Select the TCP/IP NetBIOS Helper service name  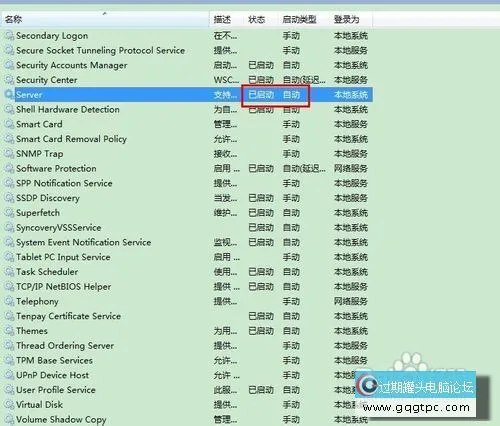point(63,287)
